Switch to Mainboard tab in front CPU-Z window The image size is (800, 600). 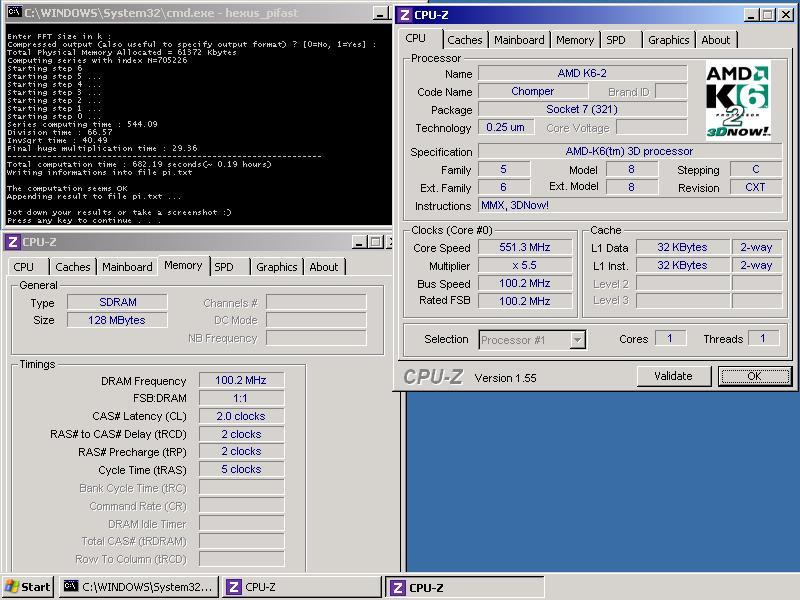click(x=519, y=40)
